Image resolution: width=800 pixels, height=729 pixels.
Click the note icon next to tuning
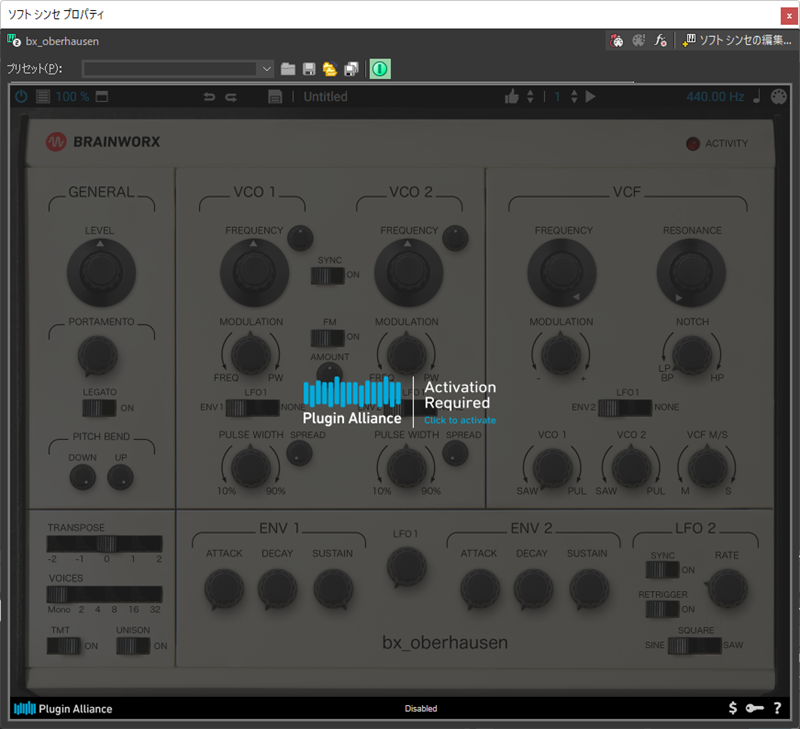(757, 96)
